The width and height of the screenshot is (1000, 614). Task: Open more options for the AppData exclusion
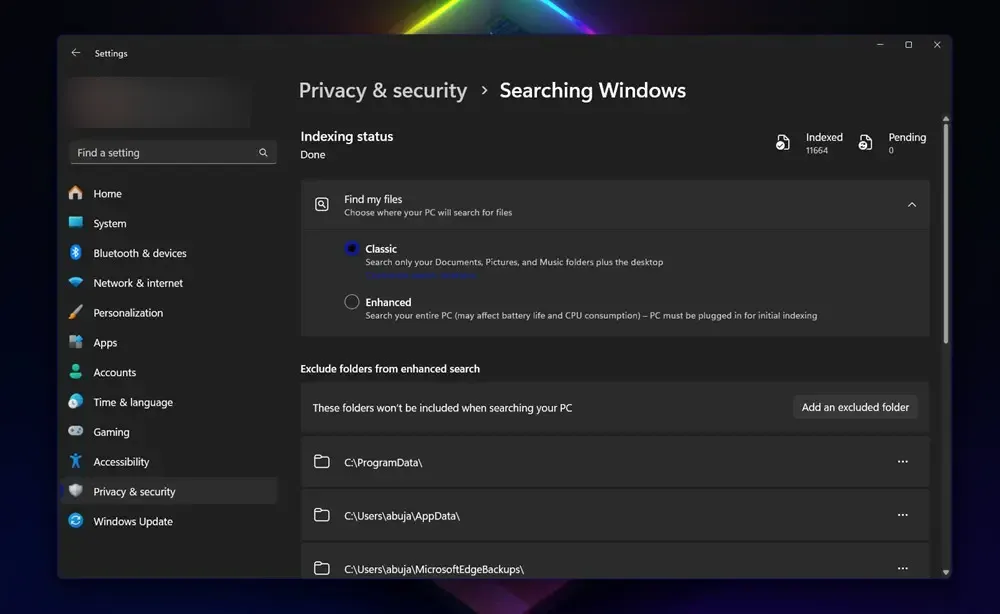[903, 515]
